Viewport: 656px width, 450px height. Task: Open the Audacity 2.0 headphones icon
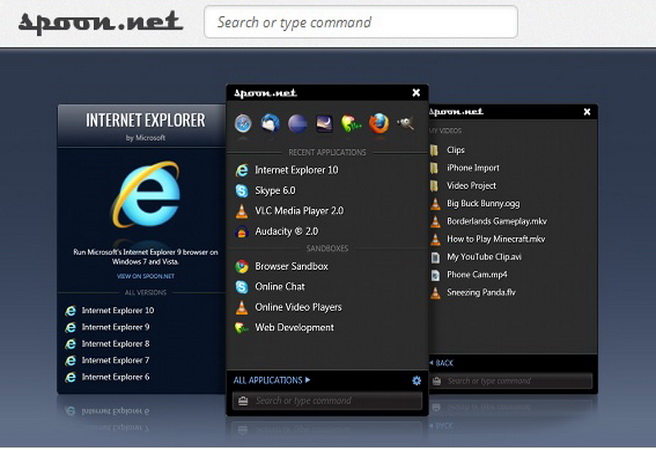click(x=242, y=231)
